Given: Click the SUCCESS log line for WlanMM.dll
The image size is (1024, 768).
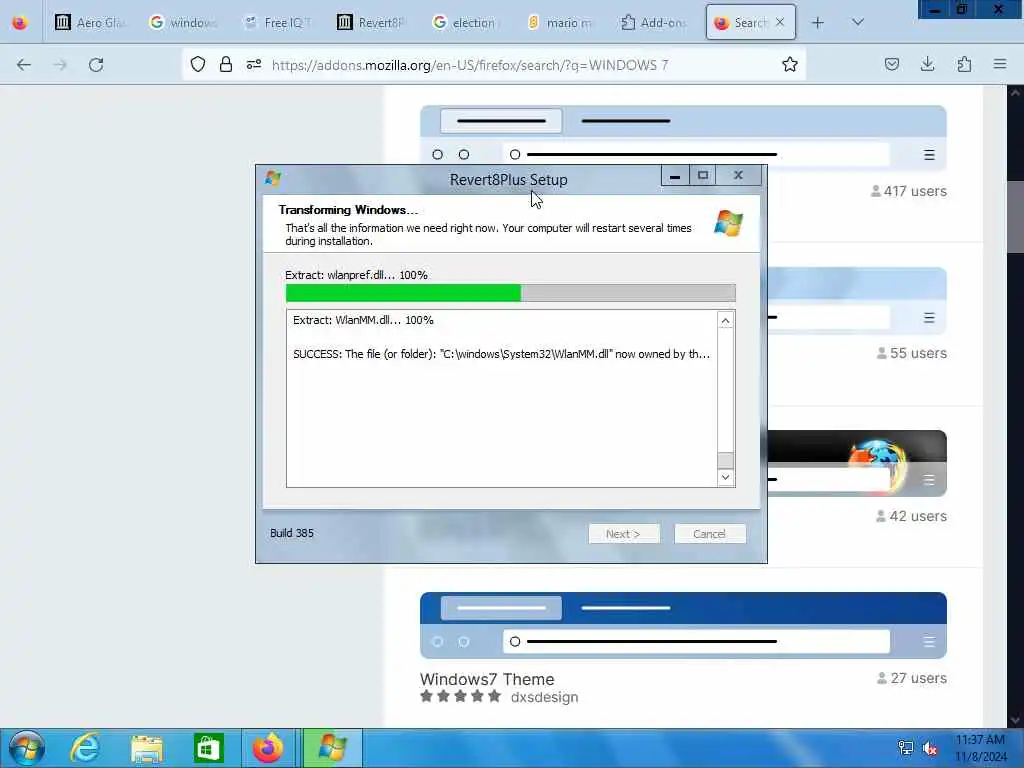Looking at the screenshot, I should (501, 354).
